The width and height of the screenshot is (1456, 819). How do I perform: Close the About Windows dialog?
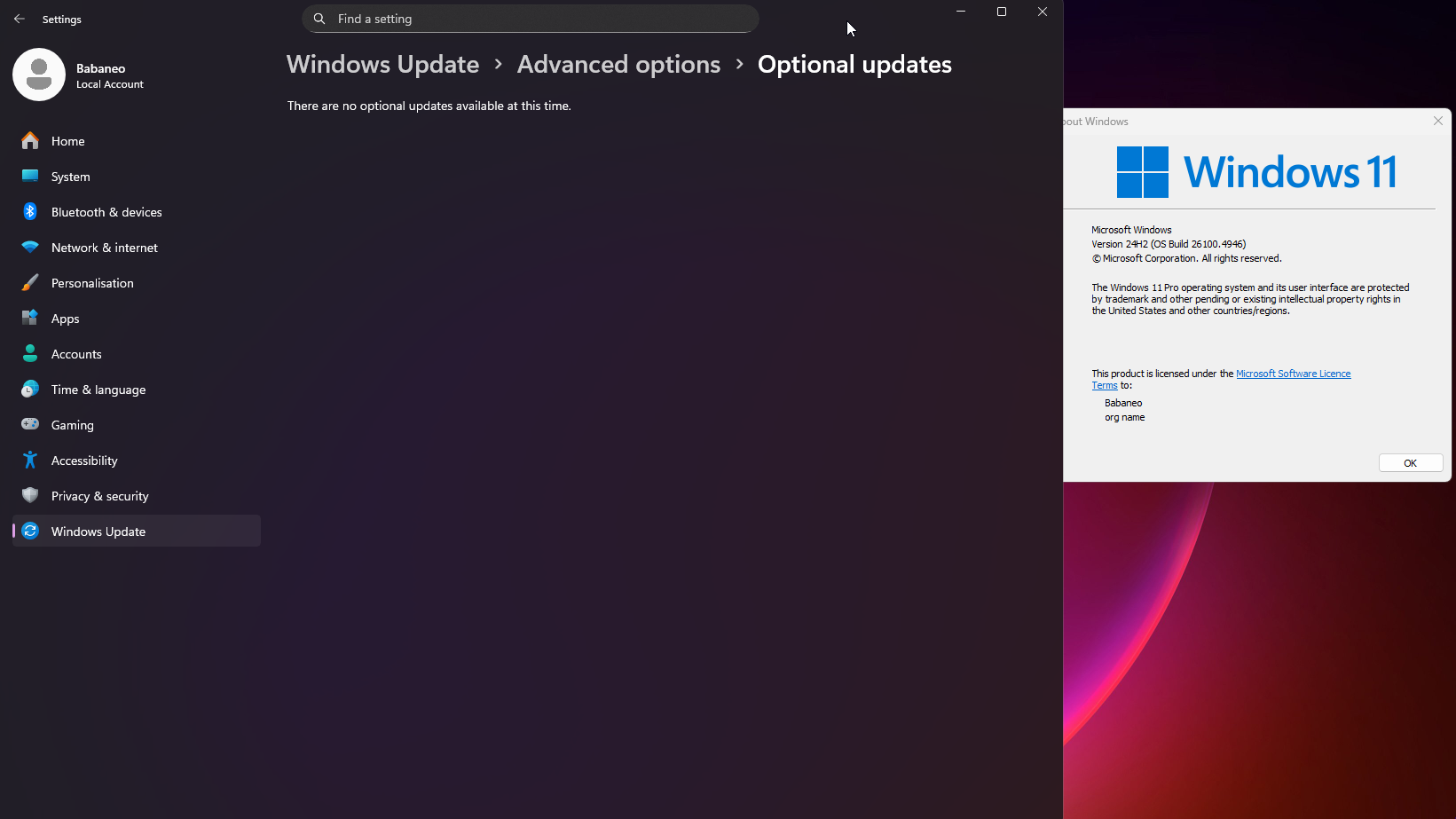1438,121
